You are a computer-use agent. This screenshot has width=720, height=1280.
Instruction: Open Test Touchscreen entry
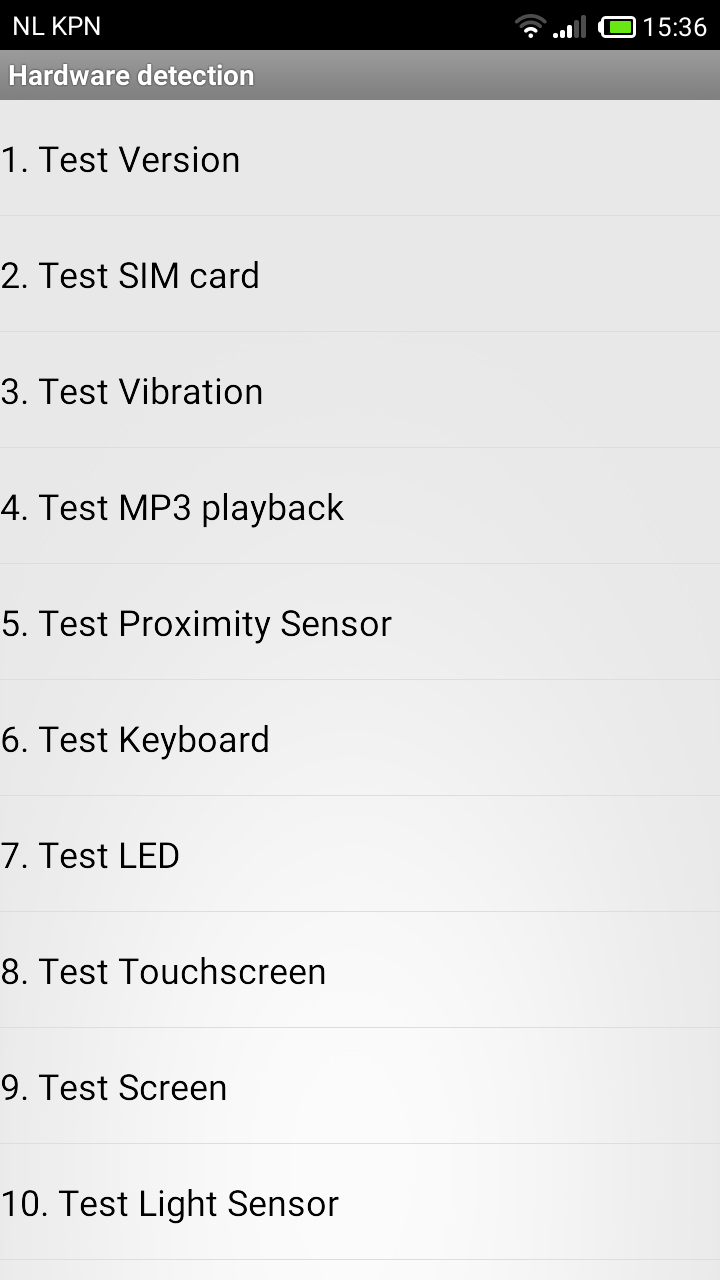click(360, 970)
